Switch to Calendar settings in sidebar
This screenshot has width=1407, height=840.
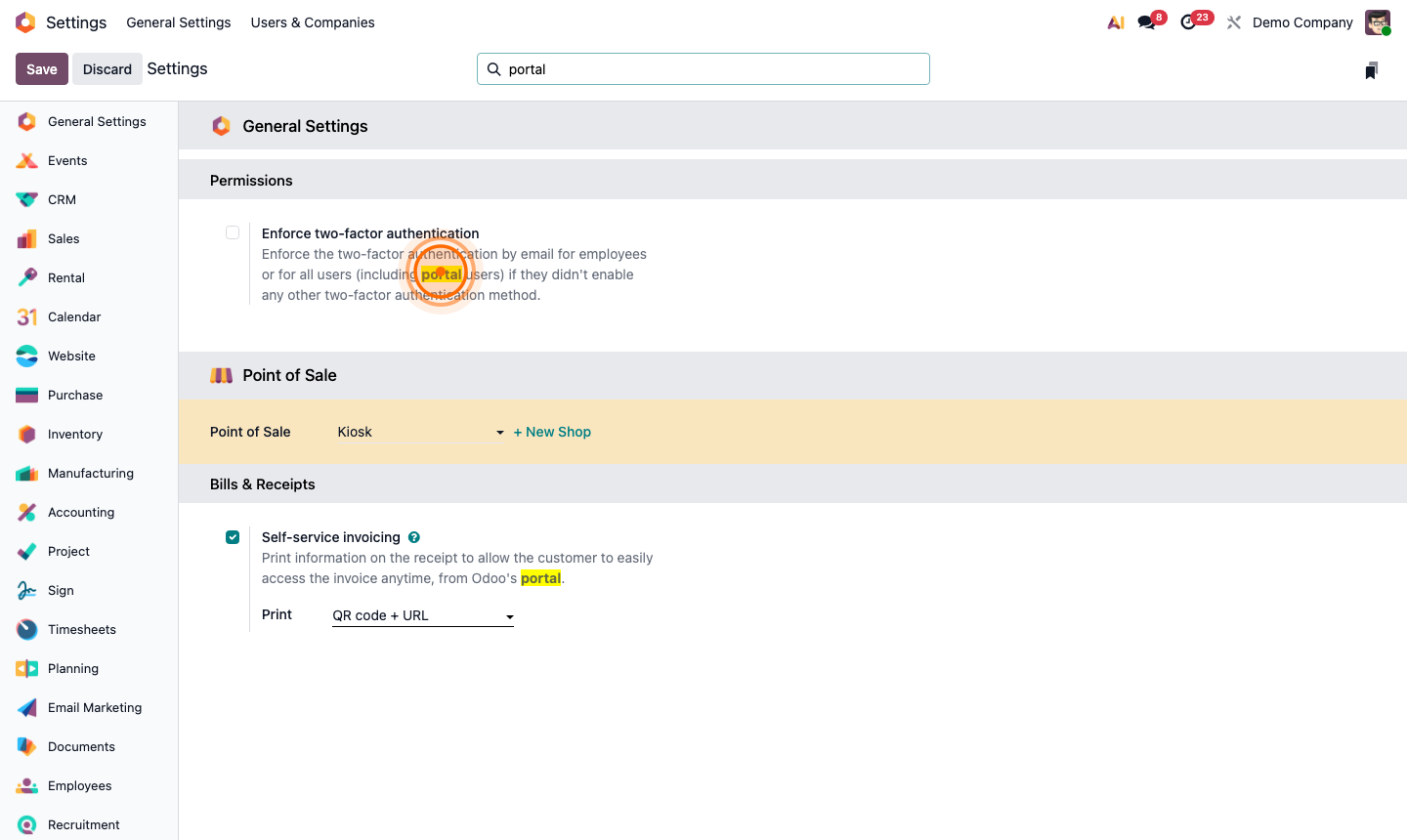73,316
